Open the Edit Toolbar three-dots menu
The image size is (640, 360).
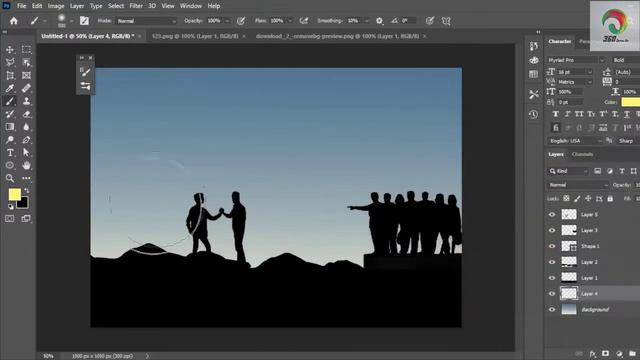pos(26,178)
